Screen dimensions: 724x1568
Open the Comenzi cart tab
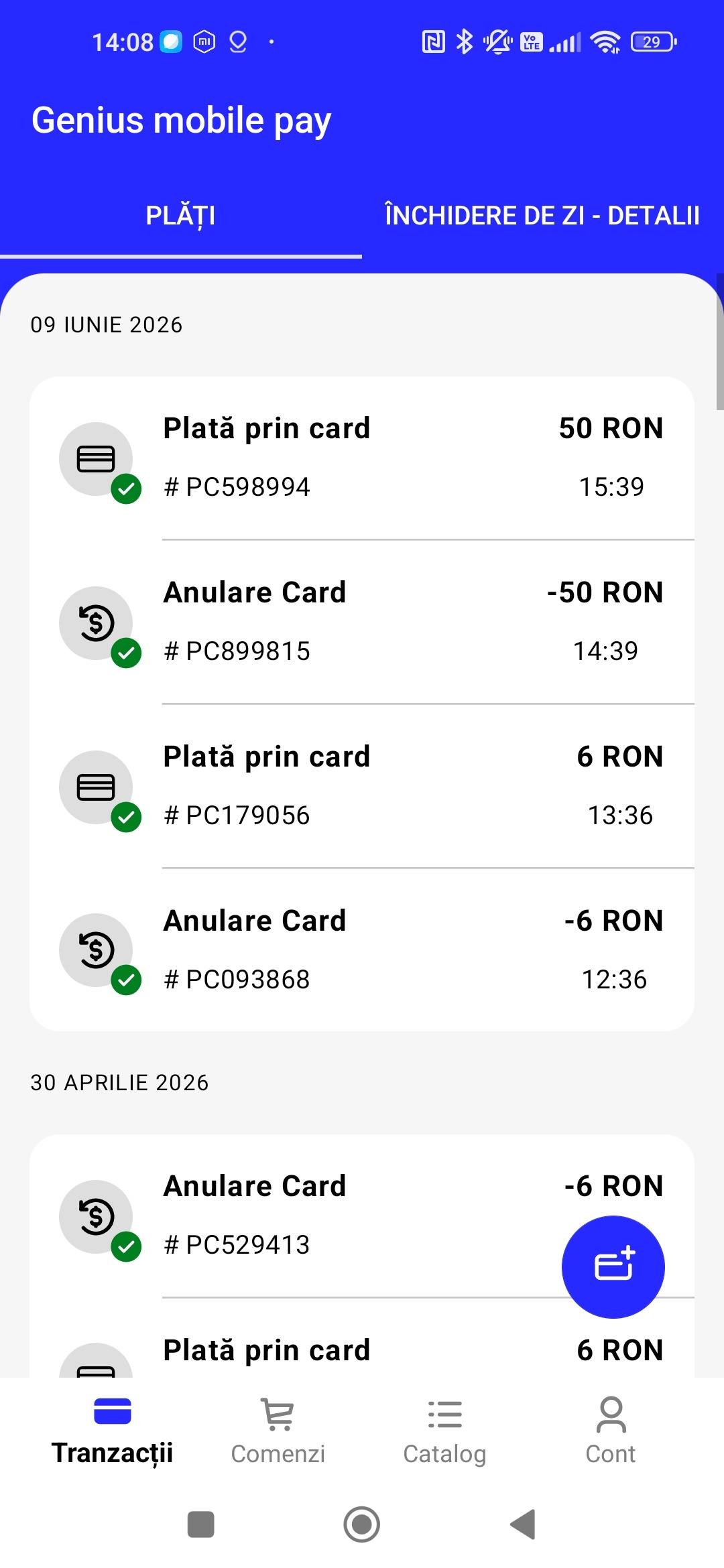(x=278, y=1431)
